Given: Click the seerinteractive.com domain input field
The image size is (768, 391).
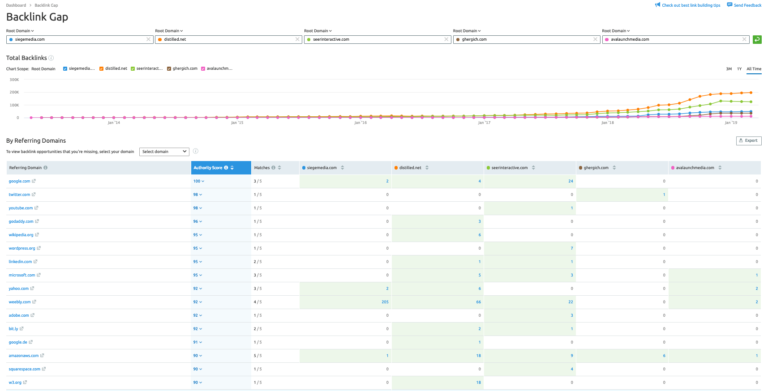Looking at the screenshot, I should [377, 39].
